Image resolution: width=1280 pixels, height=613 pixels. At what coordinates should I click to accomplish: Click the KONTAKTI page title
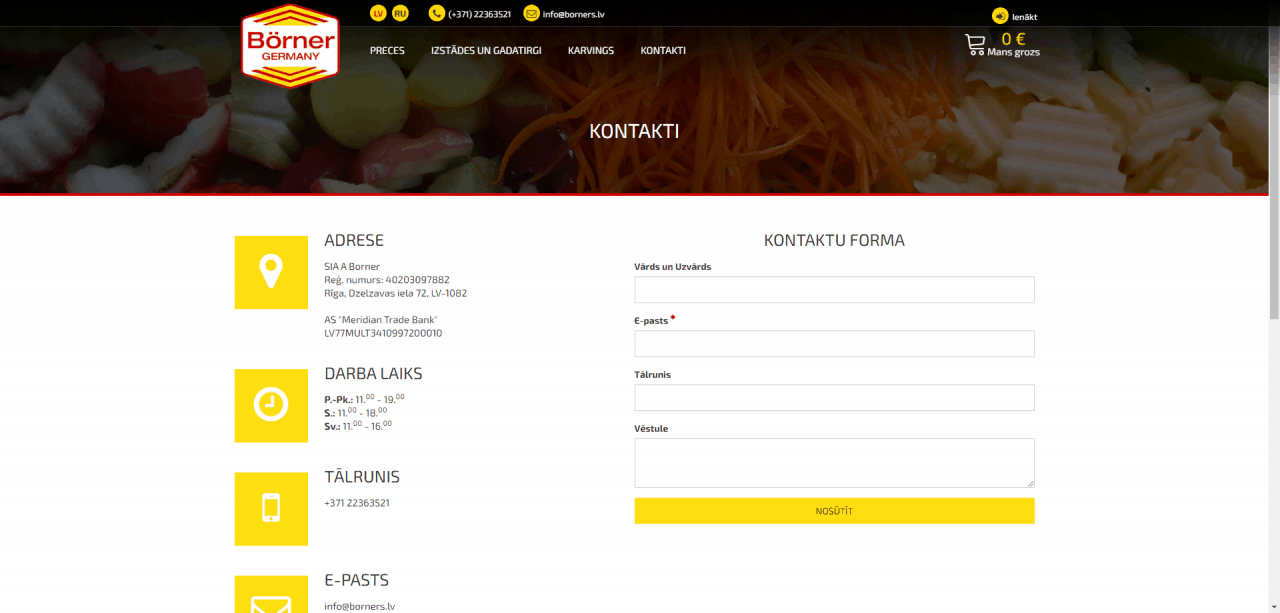pyautogui.click(x=634, y=131)
